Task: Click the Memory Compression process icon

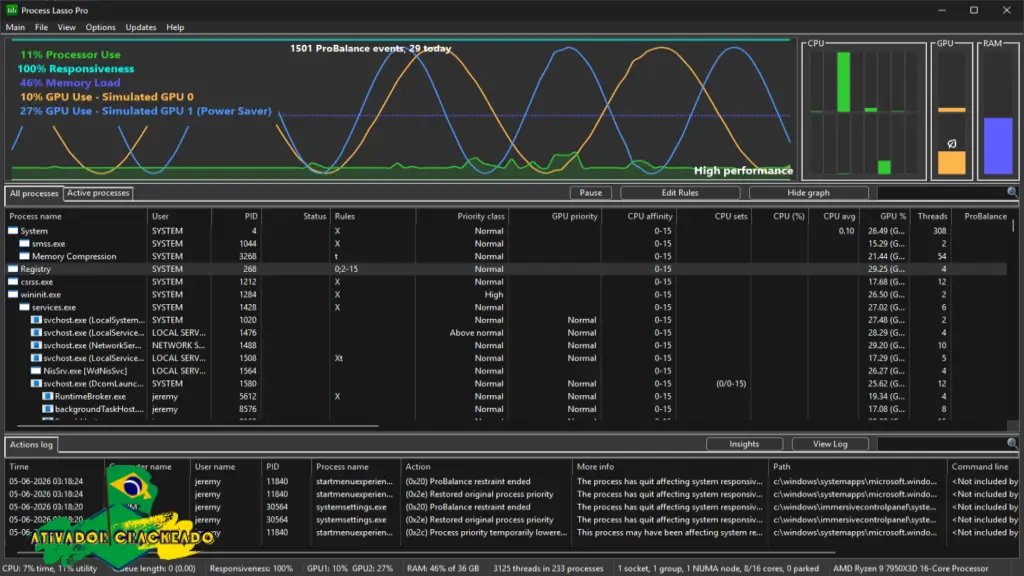Action: tap(25, 256)
